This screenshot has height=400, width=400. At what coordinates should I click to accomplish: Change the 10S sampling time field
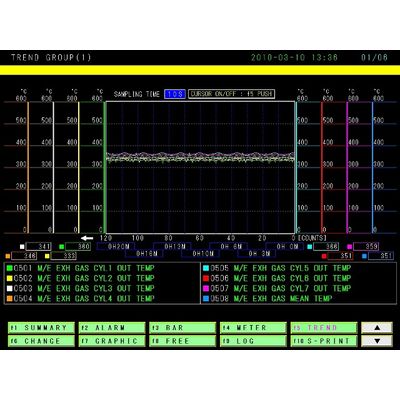pyautogui.click(x=175, y=94)
